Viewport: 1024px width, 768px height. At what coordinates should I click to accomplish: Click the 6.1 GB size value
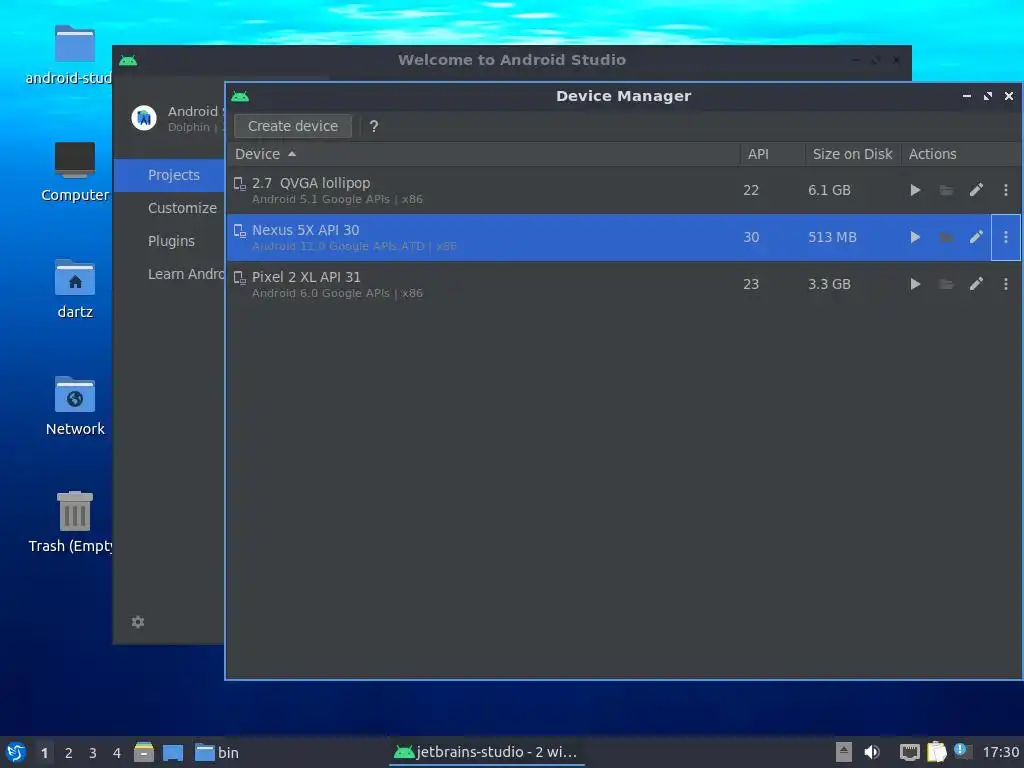point(829,190)
